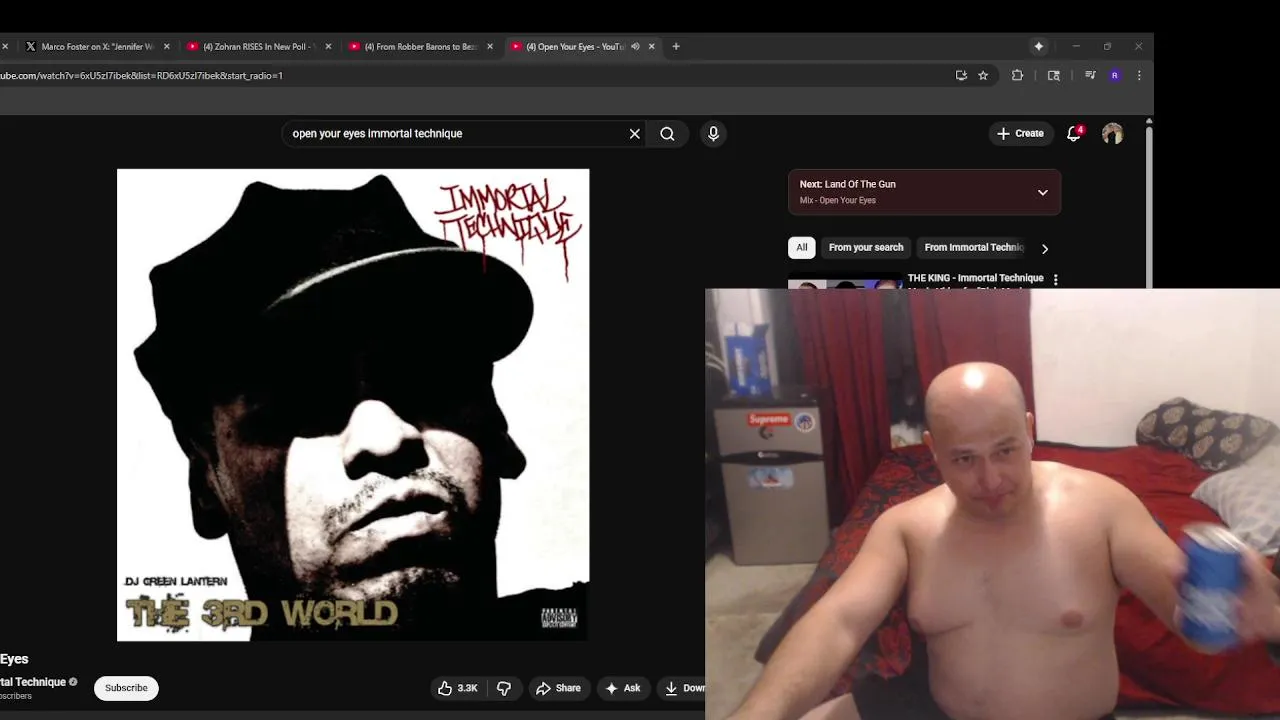Like the video with 3.3K thumbs up
Image resolution: width=1280 pixels, height=720 pixels.
[458, 688]
